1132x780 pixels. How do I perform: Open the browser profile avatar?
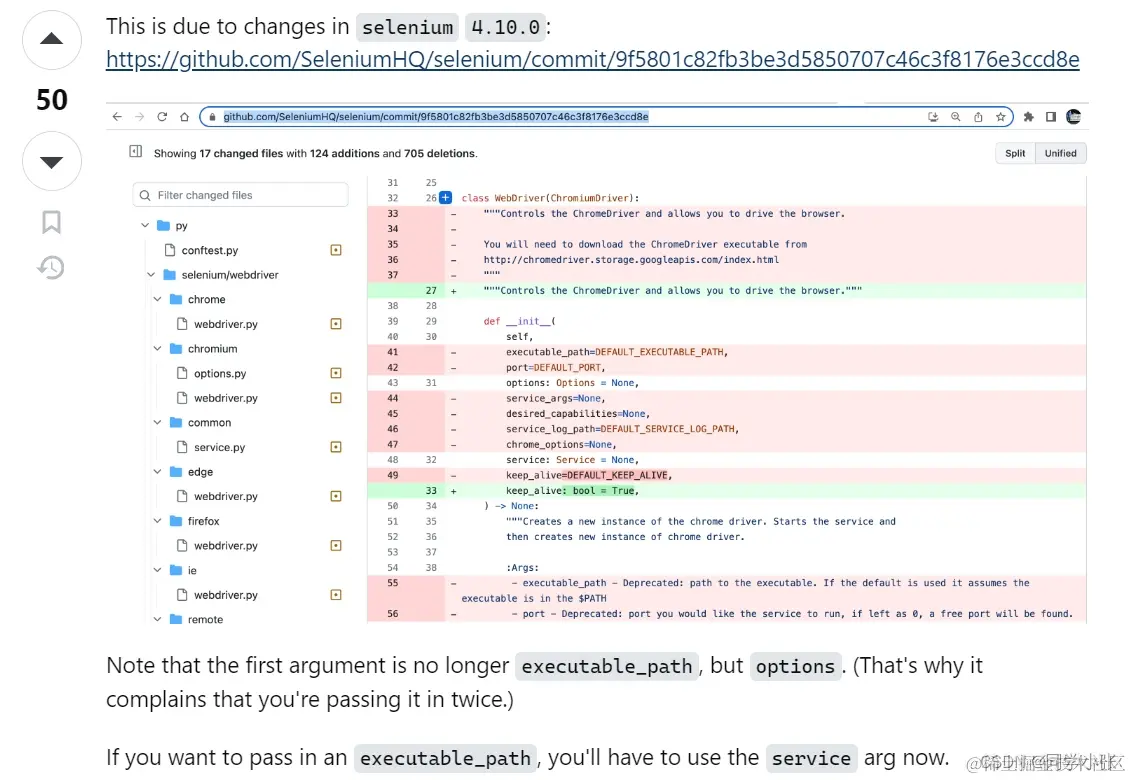[x=1074, y=116]
